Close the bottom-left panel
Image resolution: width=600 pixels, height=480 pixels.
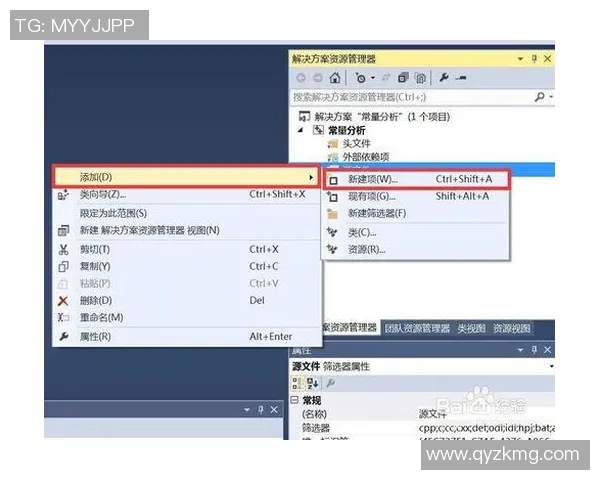coord(274,410)
